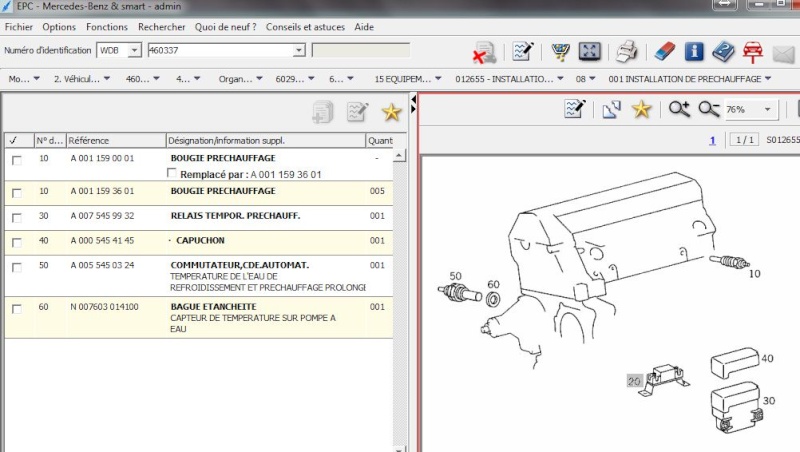Click the panel splitter collapse arrows
Screen dimensions: 800x452
tap(413, 104)
